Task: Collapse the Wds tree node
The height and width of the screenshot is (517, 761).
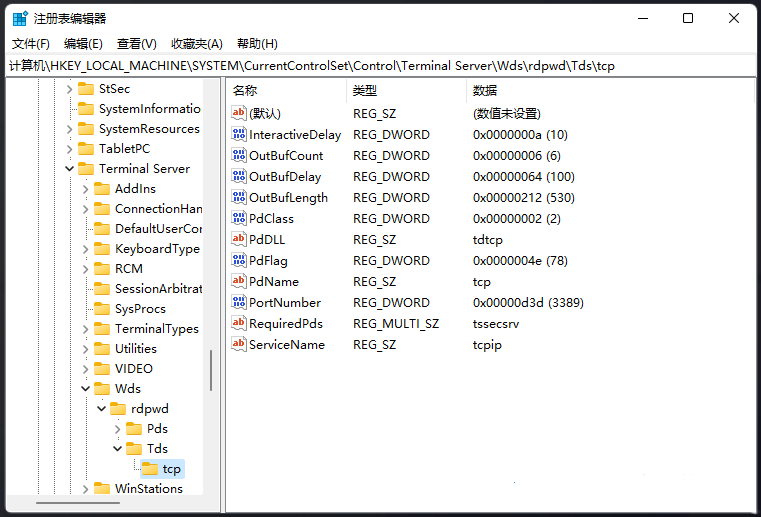Action: click(x=85, y=388)
